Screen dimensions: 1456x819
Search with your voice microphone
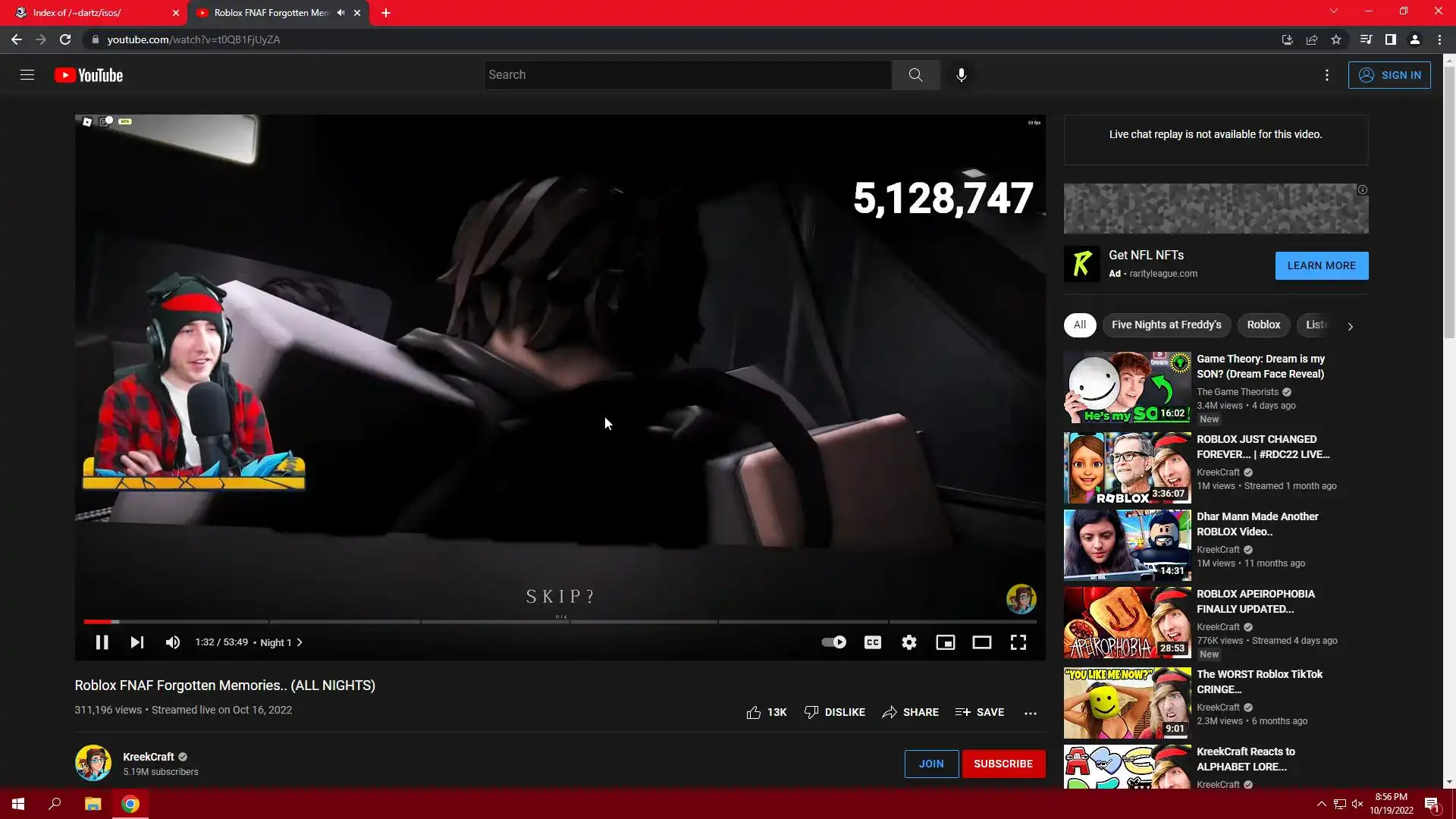[961, 75]
